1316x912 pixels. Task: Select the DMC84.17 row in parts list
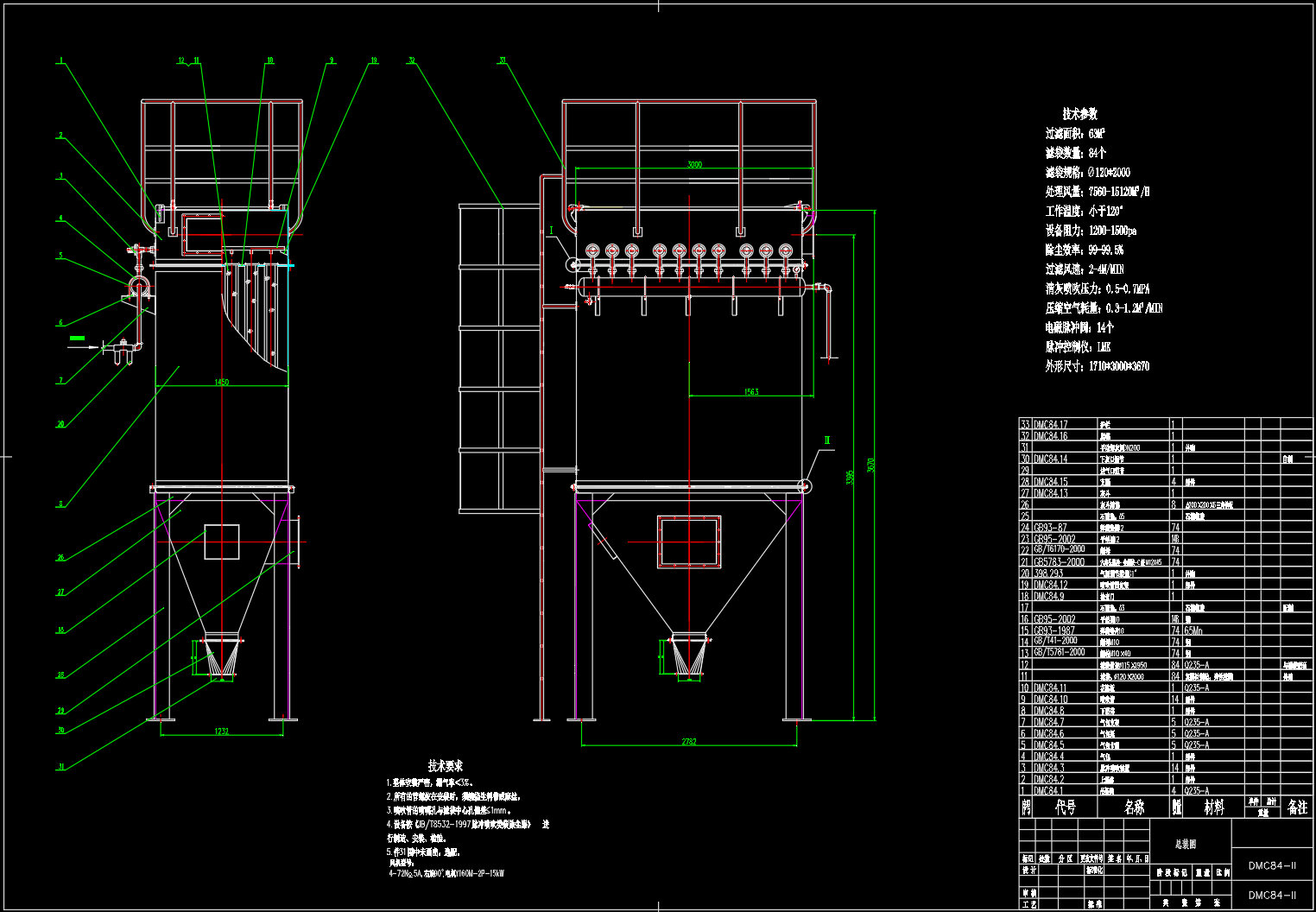1051,424
